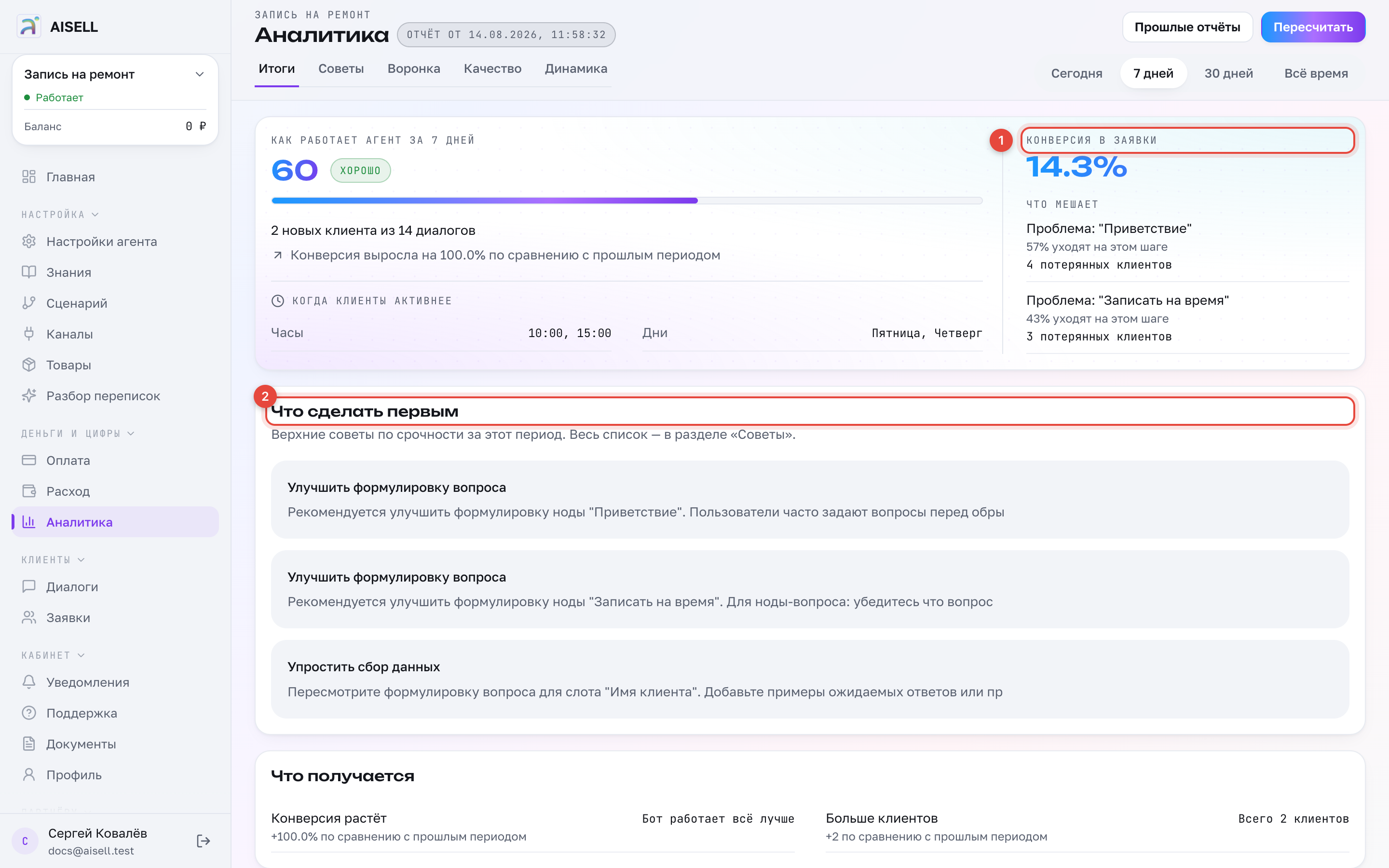The image size is (1389, 868).
Task: Click the chat bubble icon next to Диалоги
Action: pos(29,587)
